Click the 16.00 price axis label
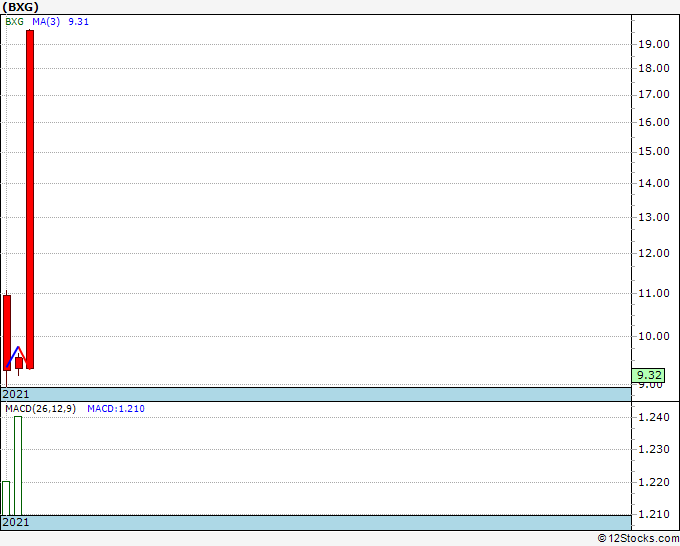The image size is (680, 546). click(x=654, y=122)
